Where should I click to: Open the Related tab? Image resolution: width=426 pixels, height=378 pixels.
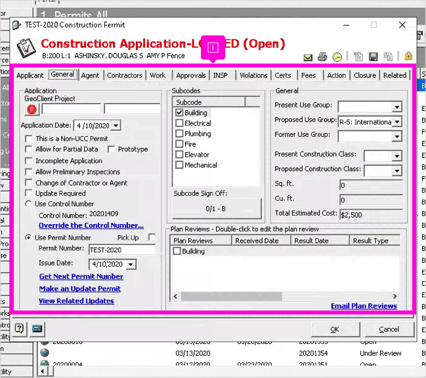pyautogui.click(x=395, y=75)
